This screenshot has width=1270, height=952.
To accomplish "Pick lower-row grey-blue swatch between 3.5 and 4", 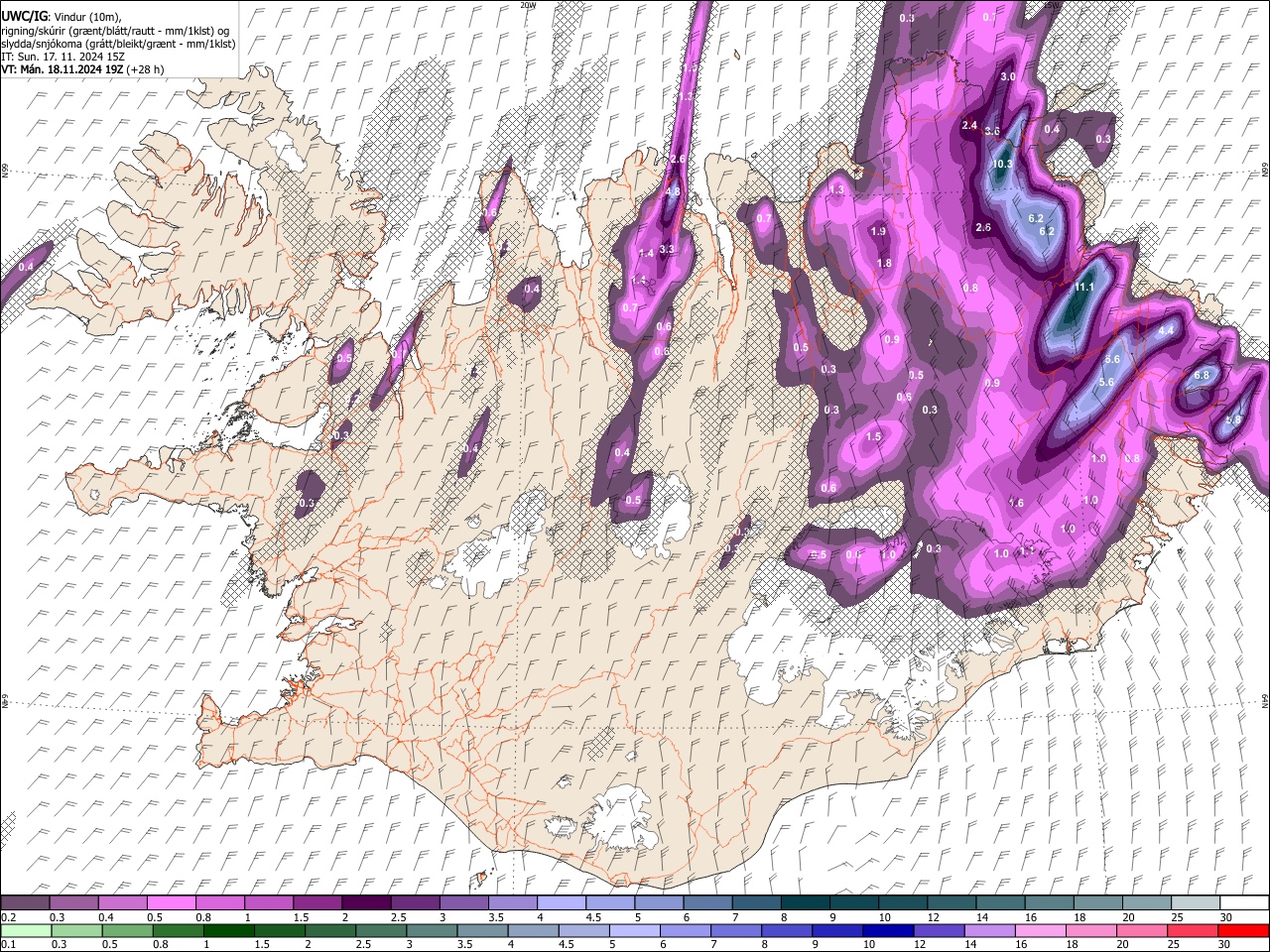I will (x=481, y=930).
